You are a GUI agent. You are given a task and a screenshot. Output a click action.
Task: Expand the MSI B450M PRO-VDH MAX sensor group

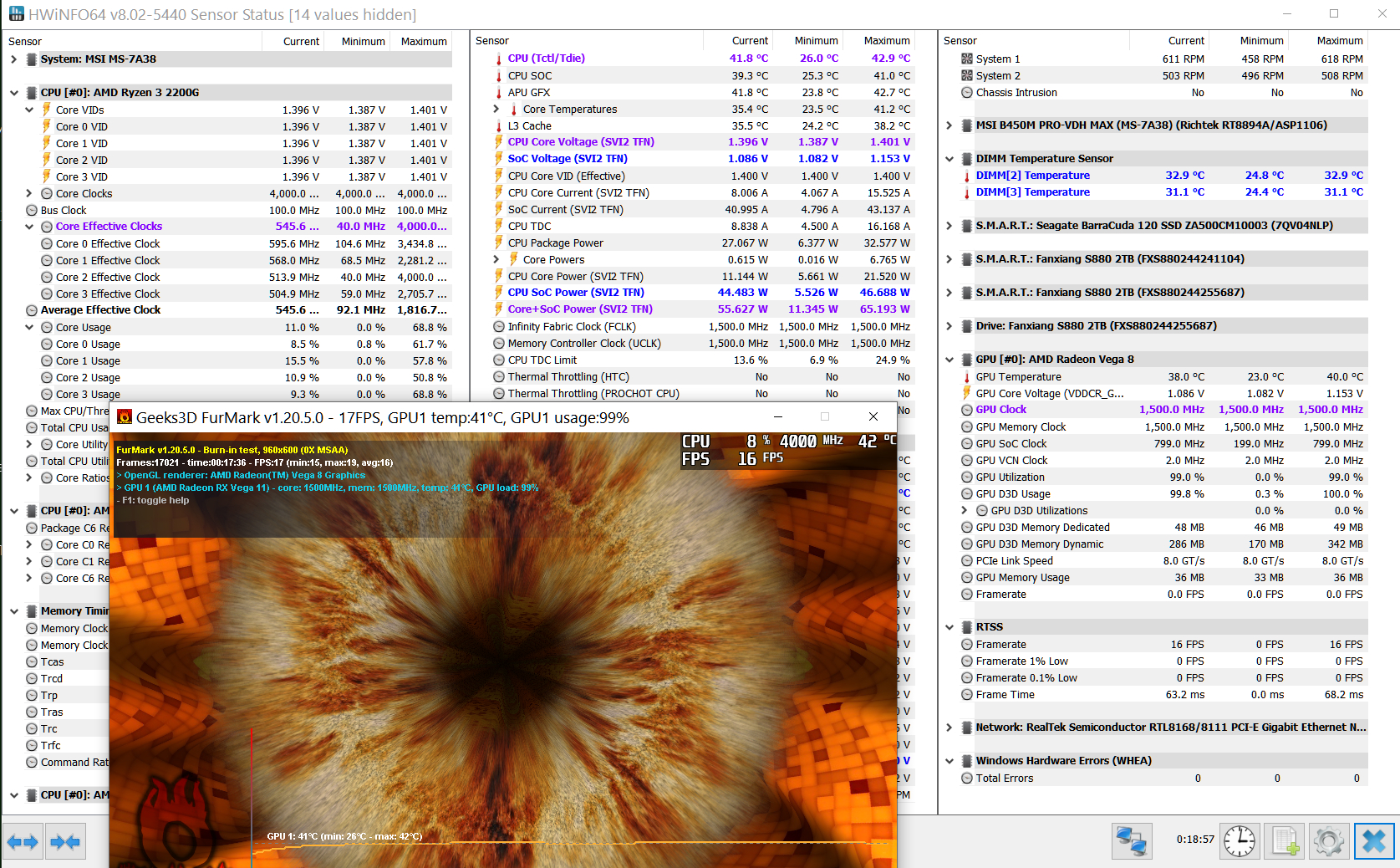tap(949, 125)
